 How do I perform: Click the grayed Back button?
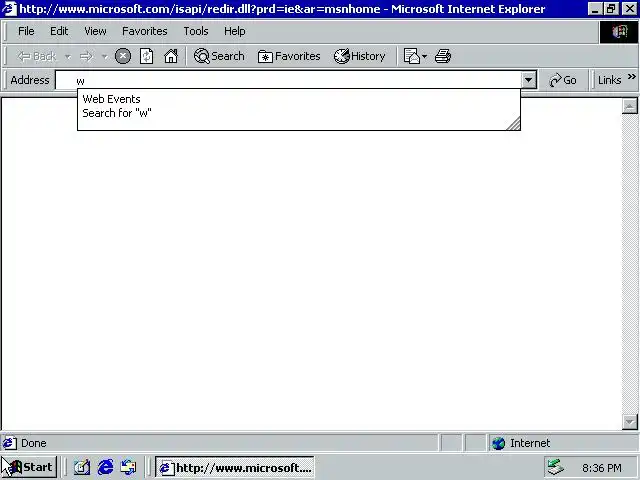pos(37,56)
